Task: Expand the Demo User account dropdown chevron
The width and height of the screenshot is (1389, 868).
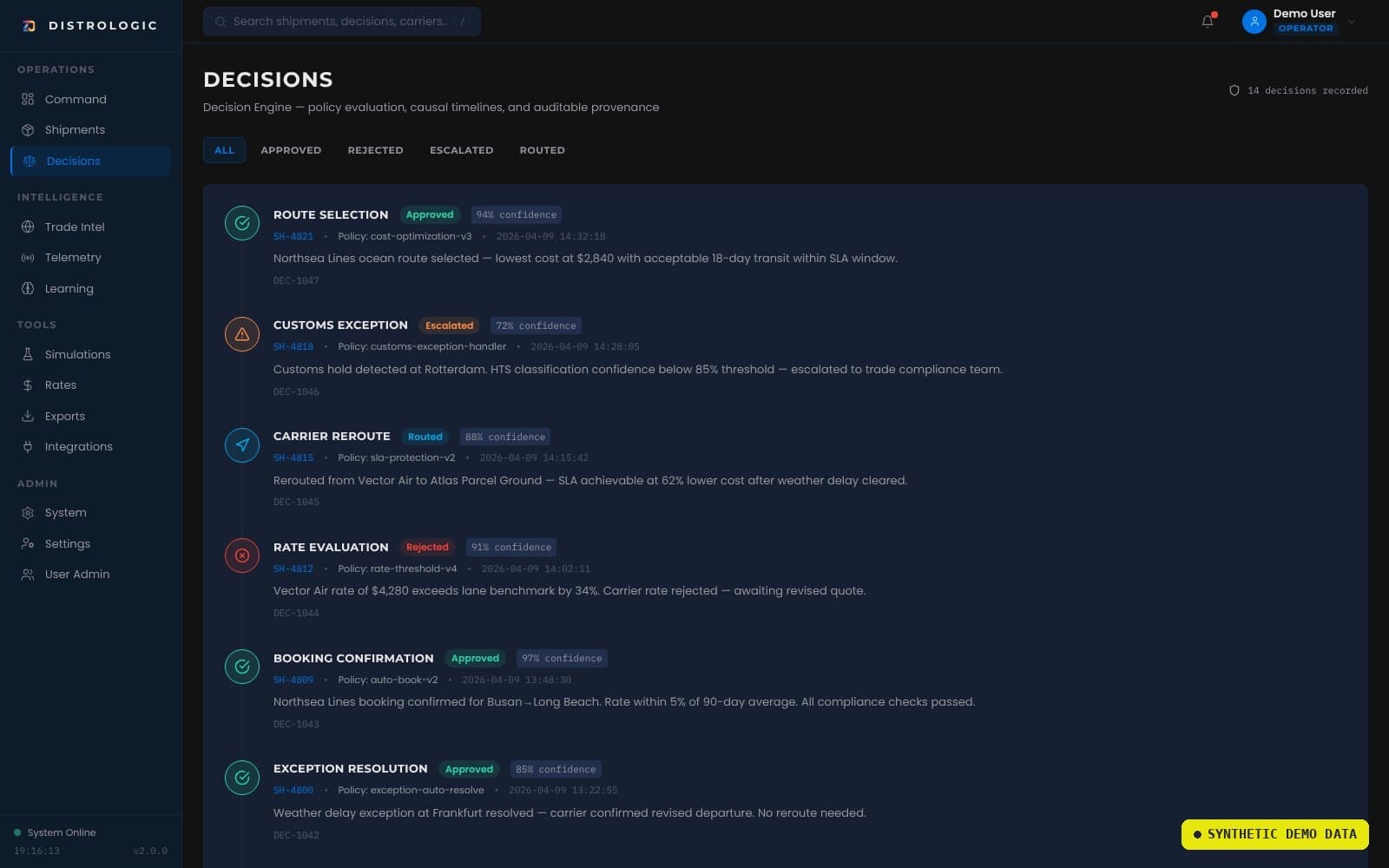Action: [1352, 22]
